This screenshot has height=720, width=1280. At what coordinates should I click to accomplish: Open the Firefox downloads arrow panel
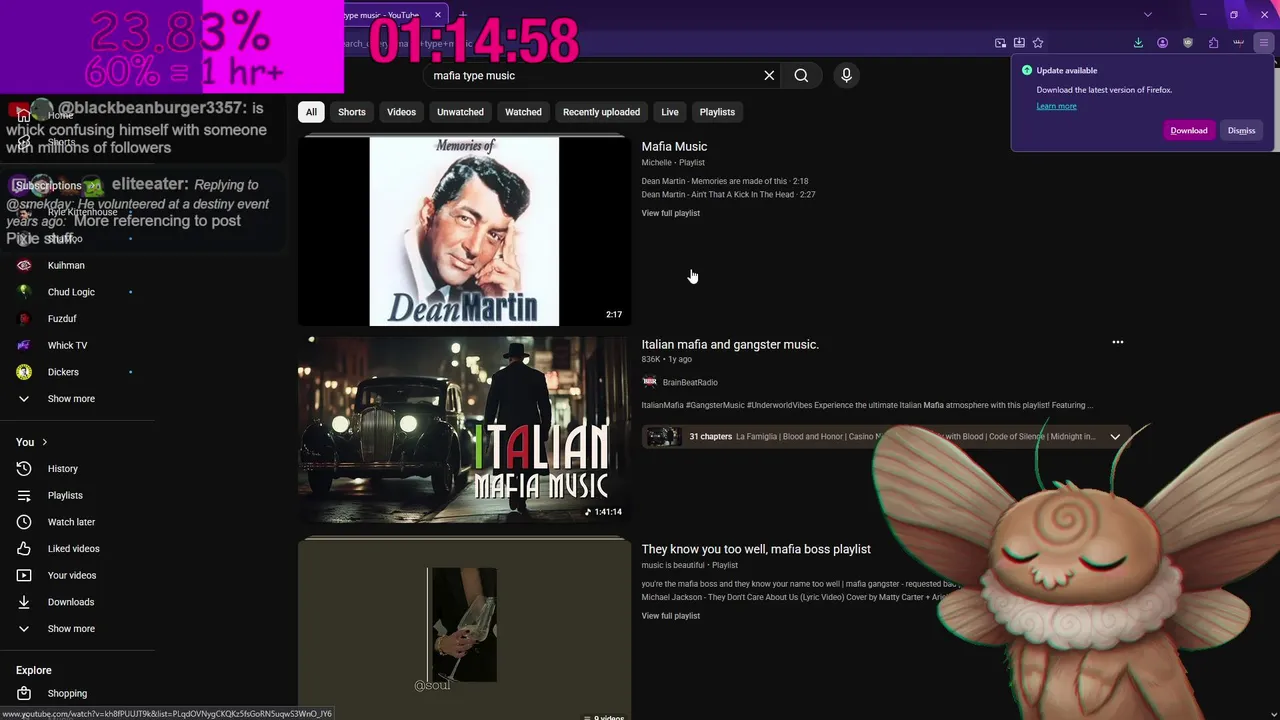(1138, 43)
